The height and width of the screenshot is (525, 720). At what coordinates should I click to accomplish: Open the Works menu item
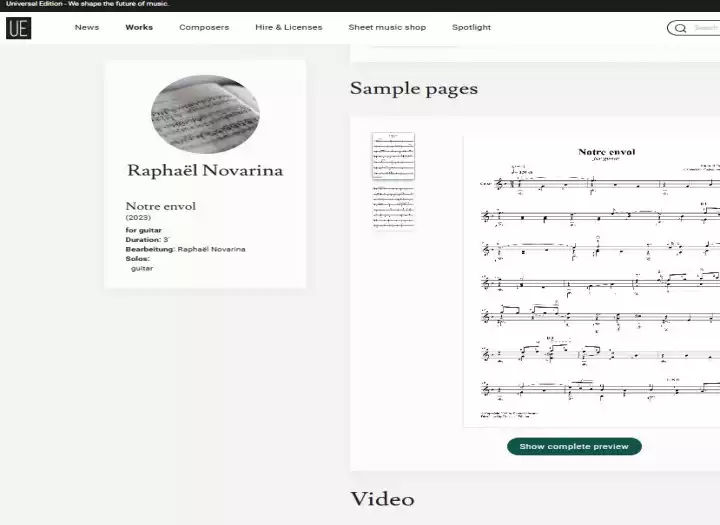(139, 28)
